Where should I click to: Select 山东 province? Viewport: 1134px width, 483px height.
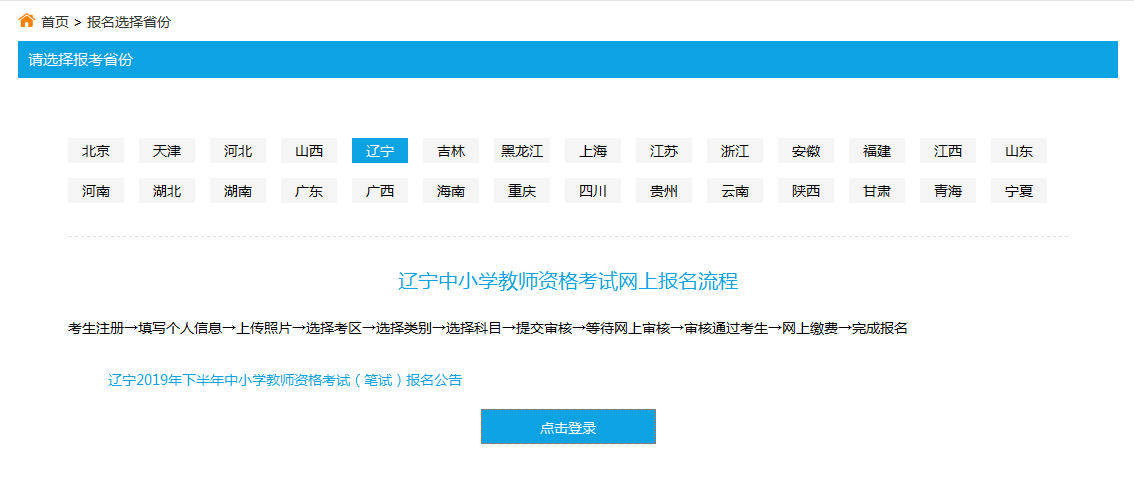[1019, 150]
